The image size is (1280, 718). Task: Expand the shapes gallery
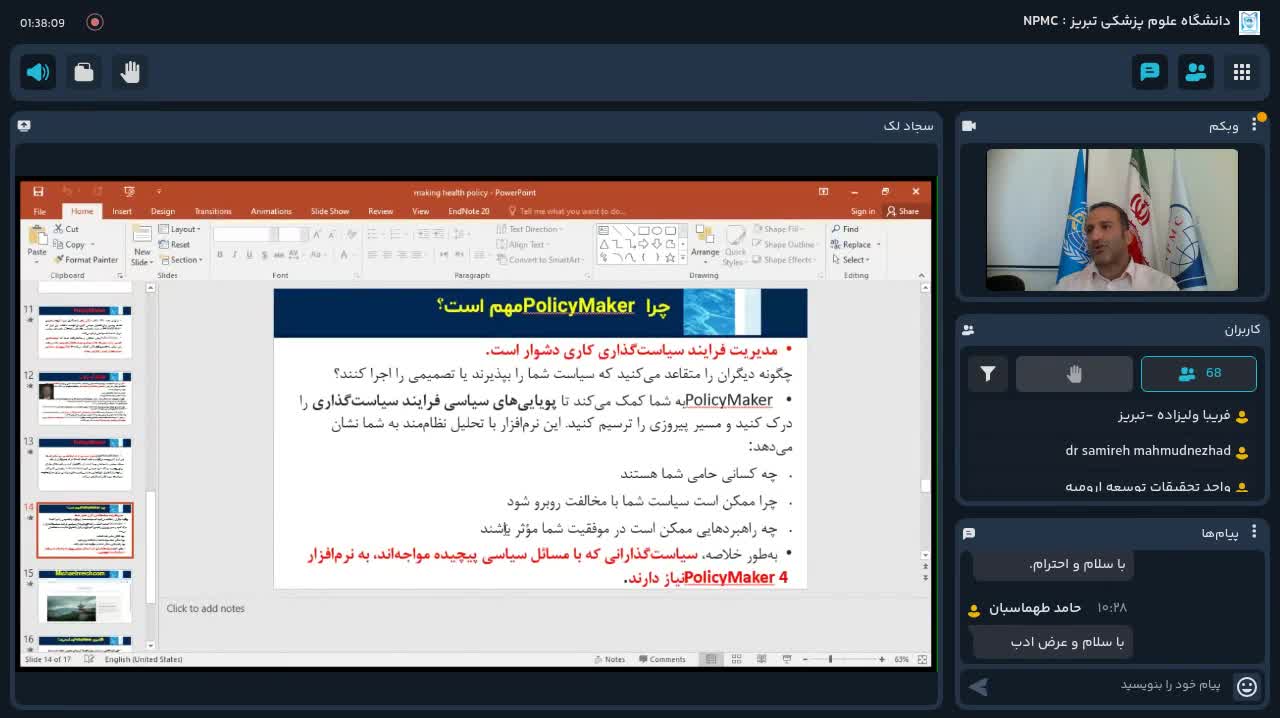tap(683, 258)
